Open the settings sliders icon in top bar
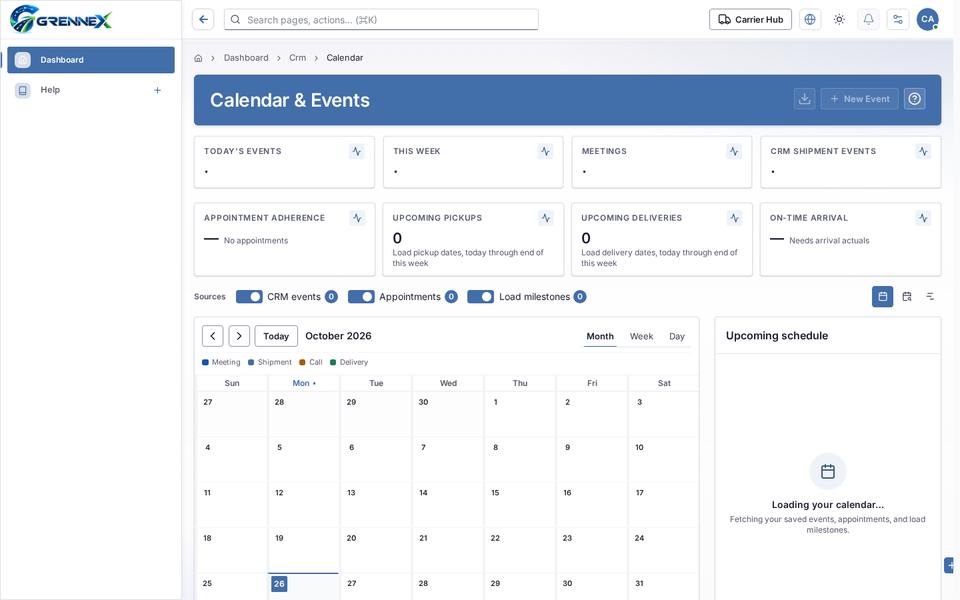Screen dimensions: 960x600 pyautogui.click(x=898, y=20)
